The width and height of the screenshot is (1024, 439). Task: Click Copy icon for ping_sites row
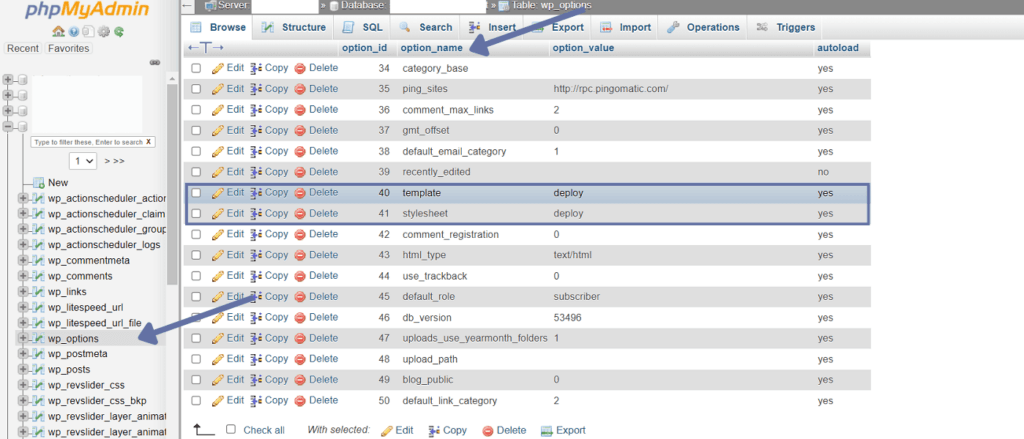pos(257,89)
